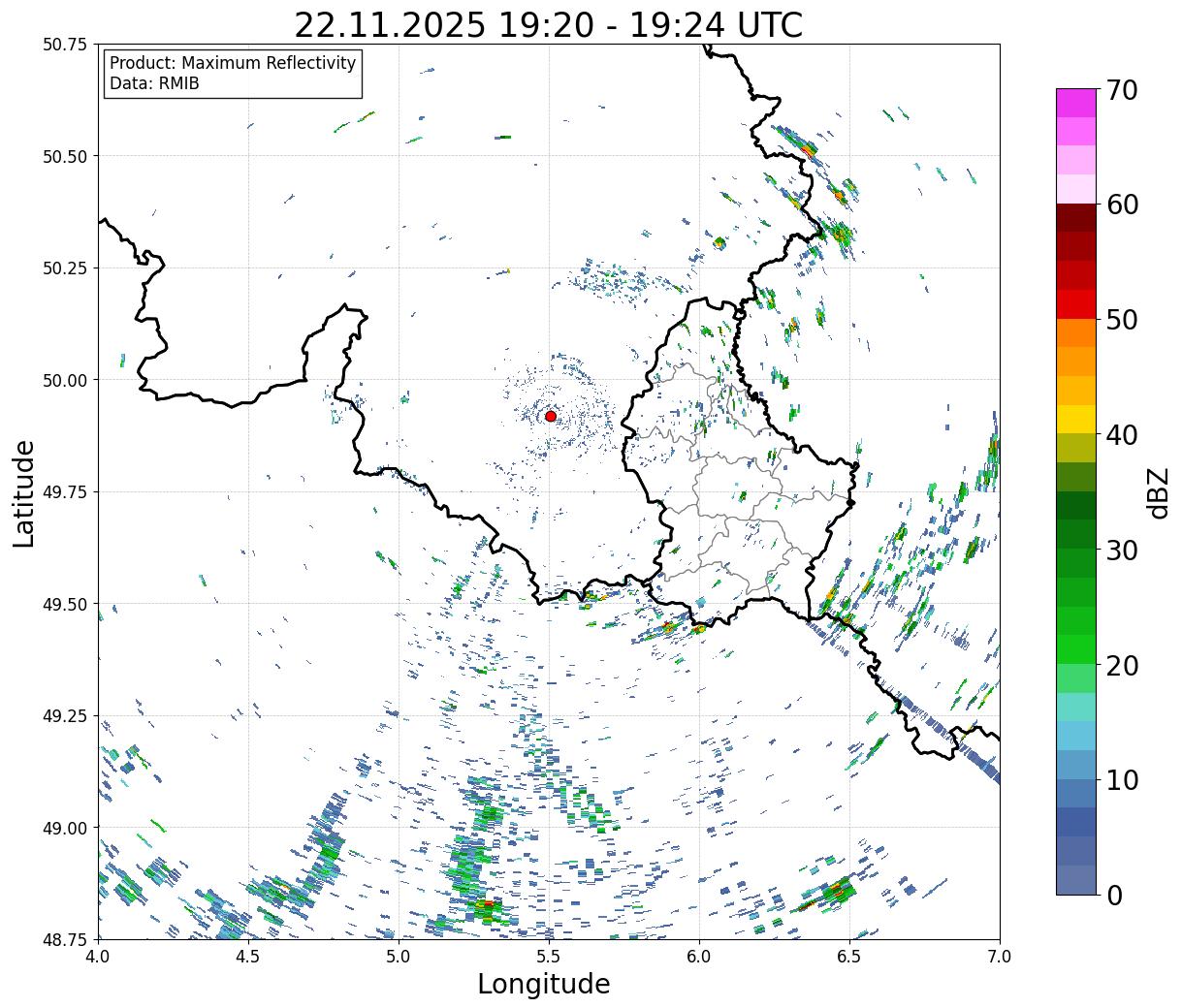Click the magenta top segment of the colorbar
Viewport: 1182px width, 1008px height.
[1076, 103]
